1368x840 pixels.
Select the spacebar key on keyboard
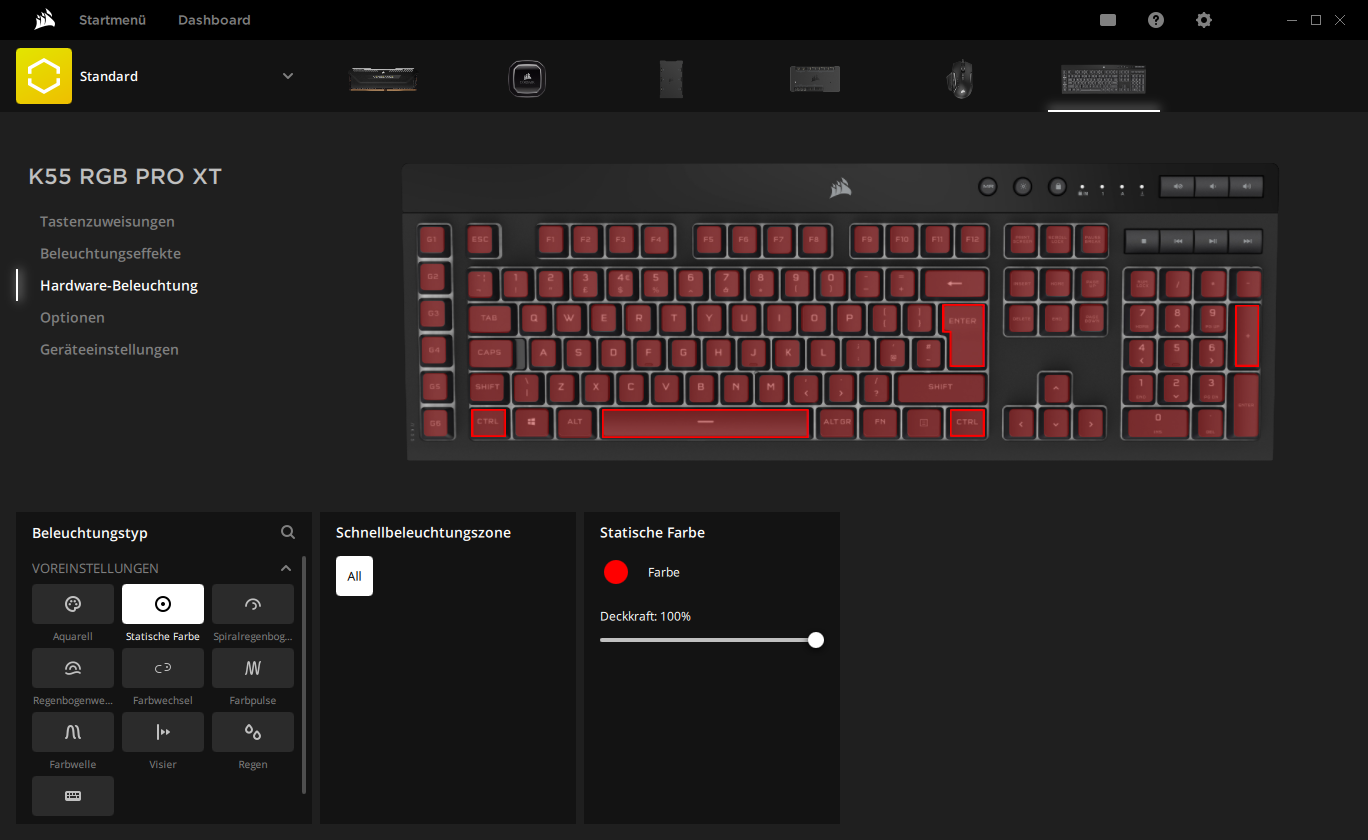coord(705,423)
